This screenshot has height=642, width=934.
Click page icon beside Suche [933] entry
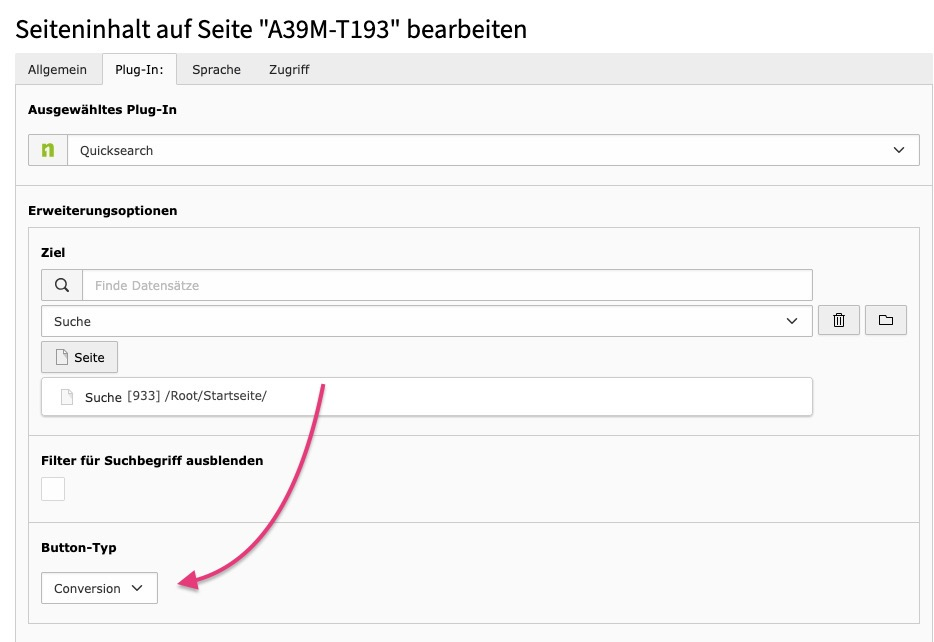(x=67, y=397)
